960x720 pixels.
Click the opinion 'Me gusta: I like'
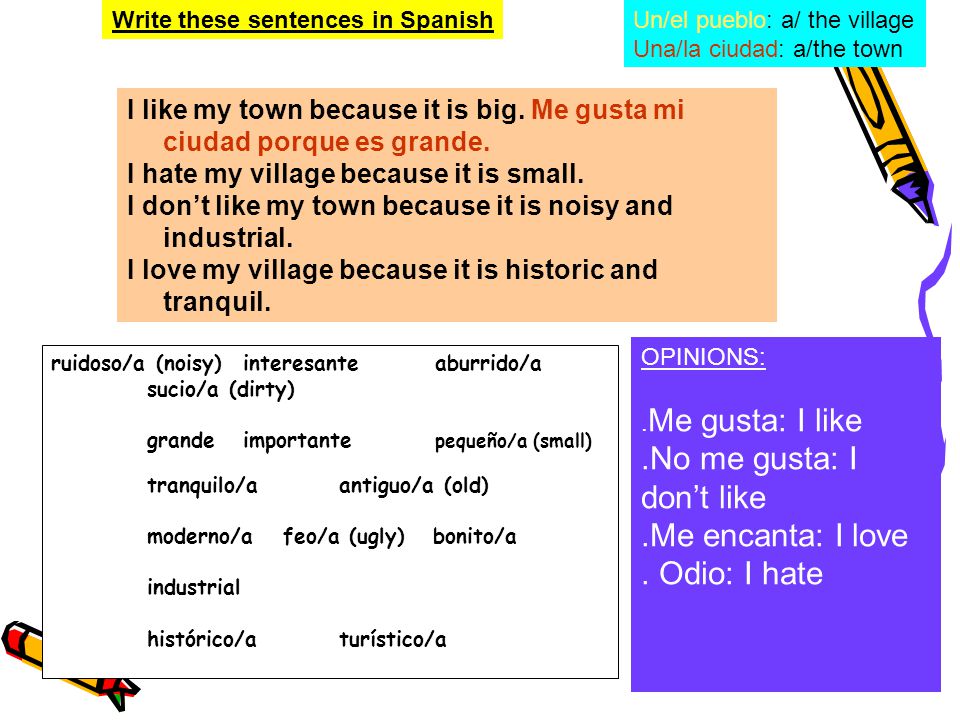click(752, 421)
